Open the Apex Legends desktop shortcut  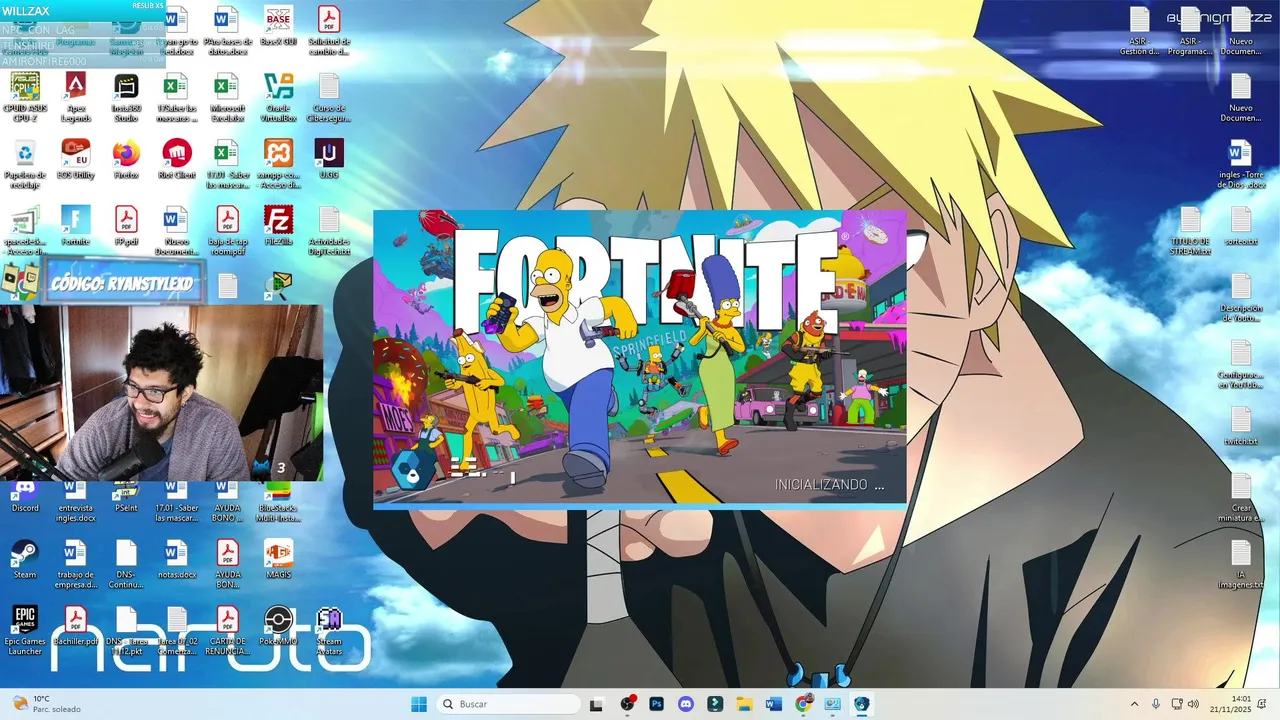click(75, 97)
